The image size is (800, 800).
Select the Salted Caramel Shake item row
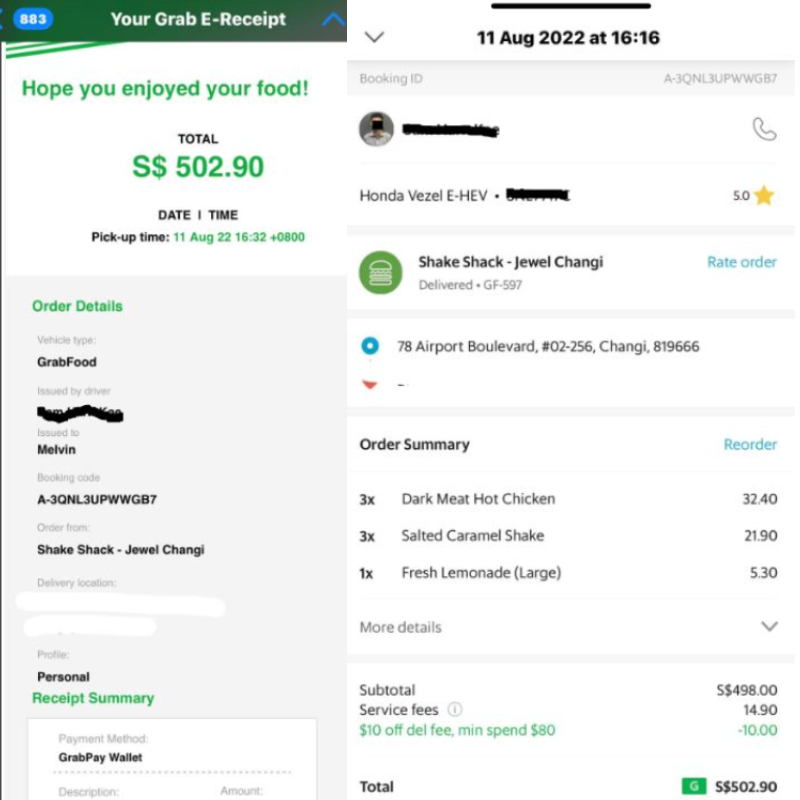point(568,536)
